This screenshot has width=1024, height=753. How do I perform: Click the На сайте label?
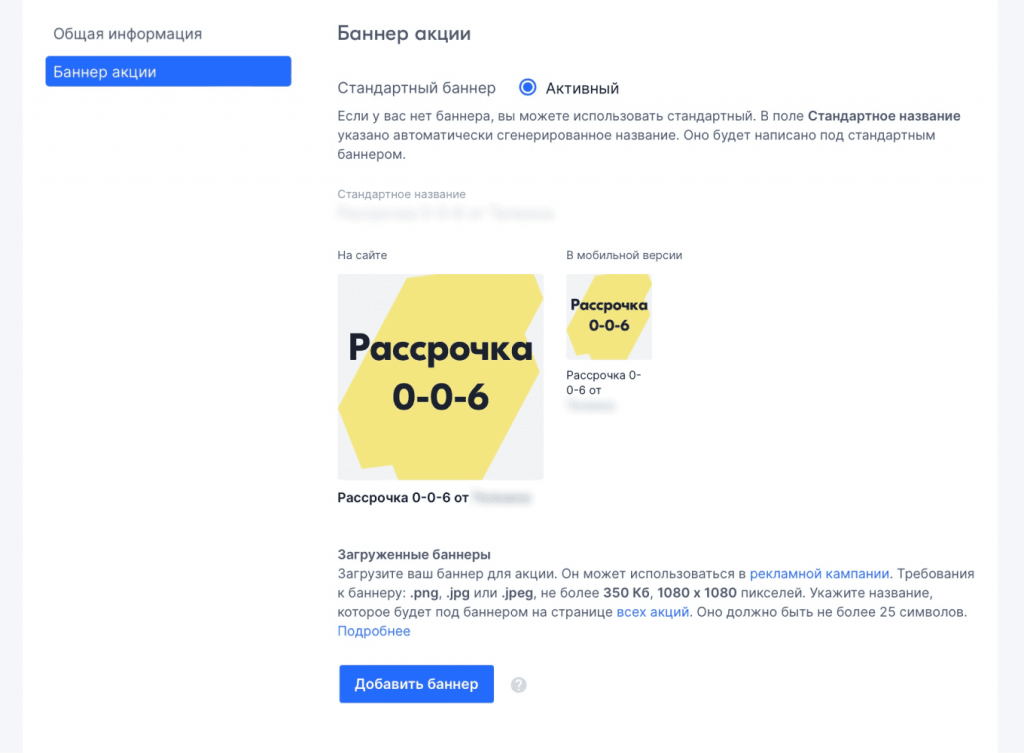(362, 255)
